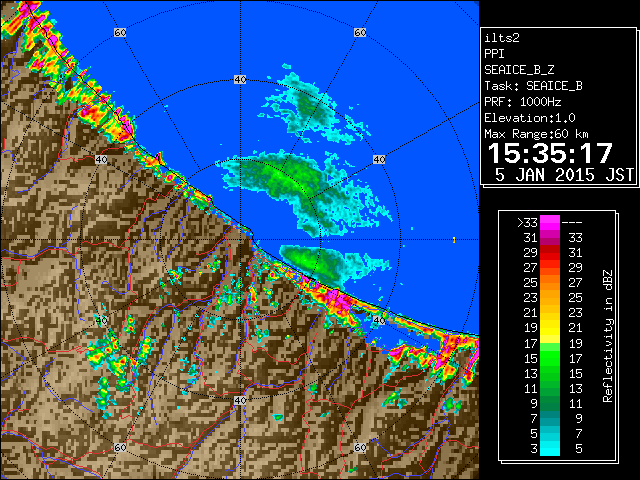Pick the orange 25-27 dBZ legend band
Screen dimensions: 640x480
tap(550, 282)
